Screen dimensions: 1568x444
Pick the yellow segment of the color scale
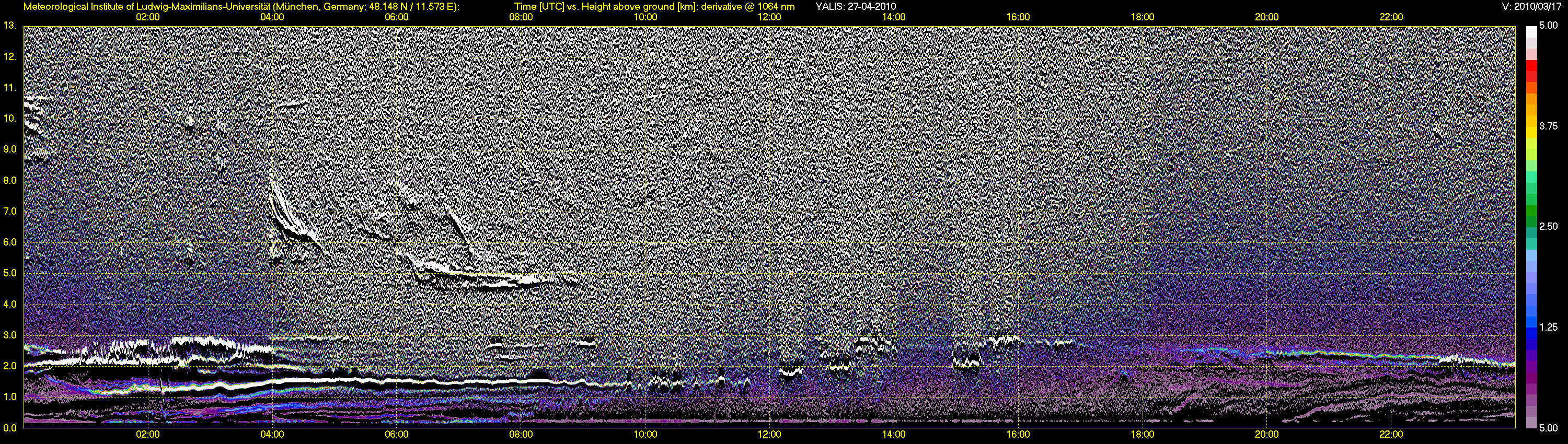tap(1531, 134)
